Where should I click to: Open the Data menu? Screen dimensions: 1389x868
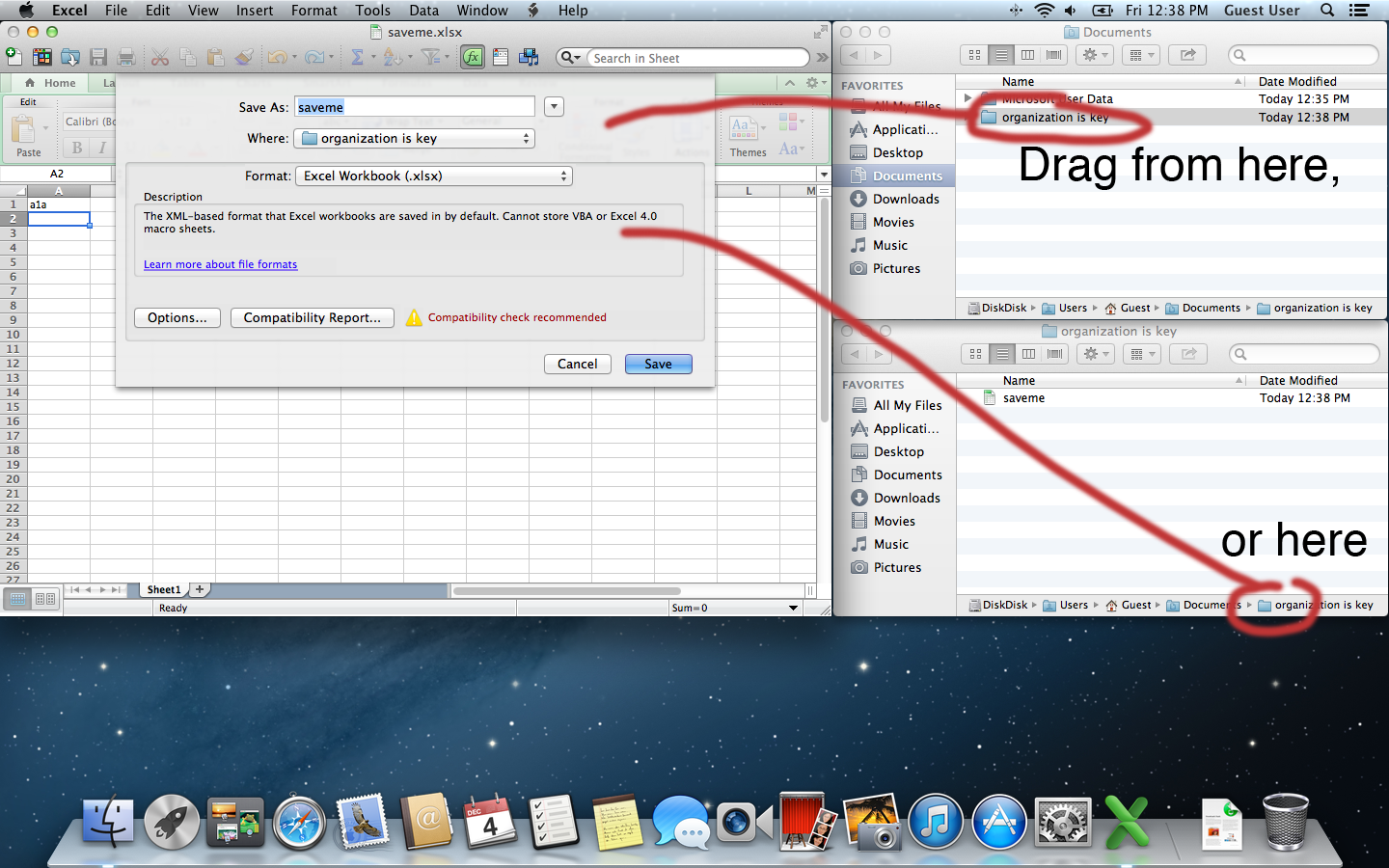[x=423, y=10]
